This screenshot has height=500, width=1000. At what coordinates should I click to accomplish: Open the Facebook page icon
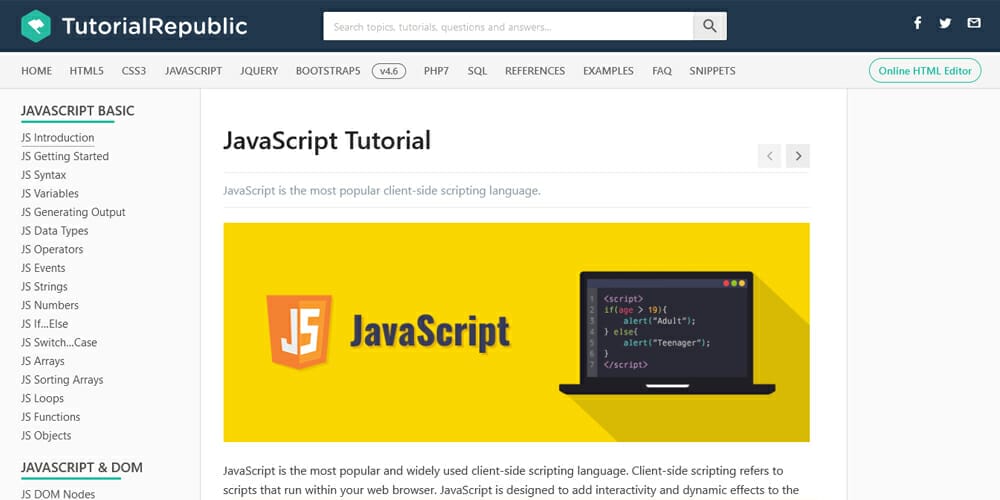pyautogui.click(x=918, y=23)
